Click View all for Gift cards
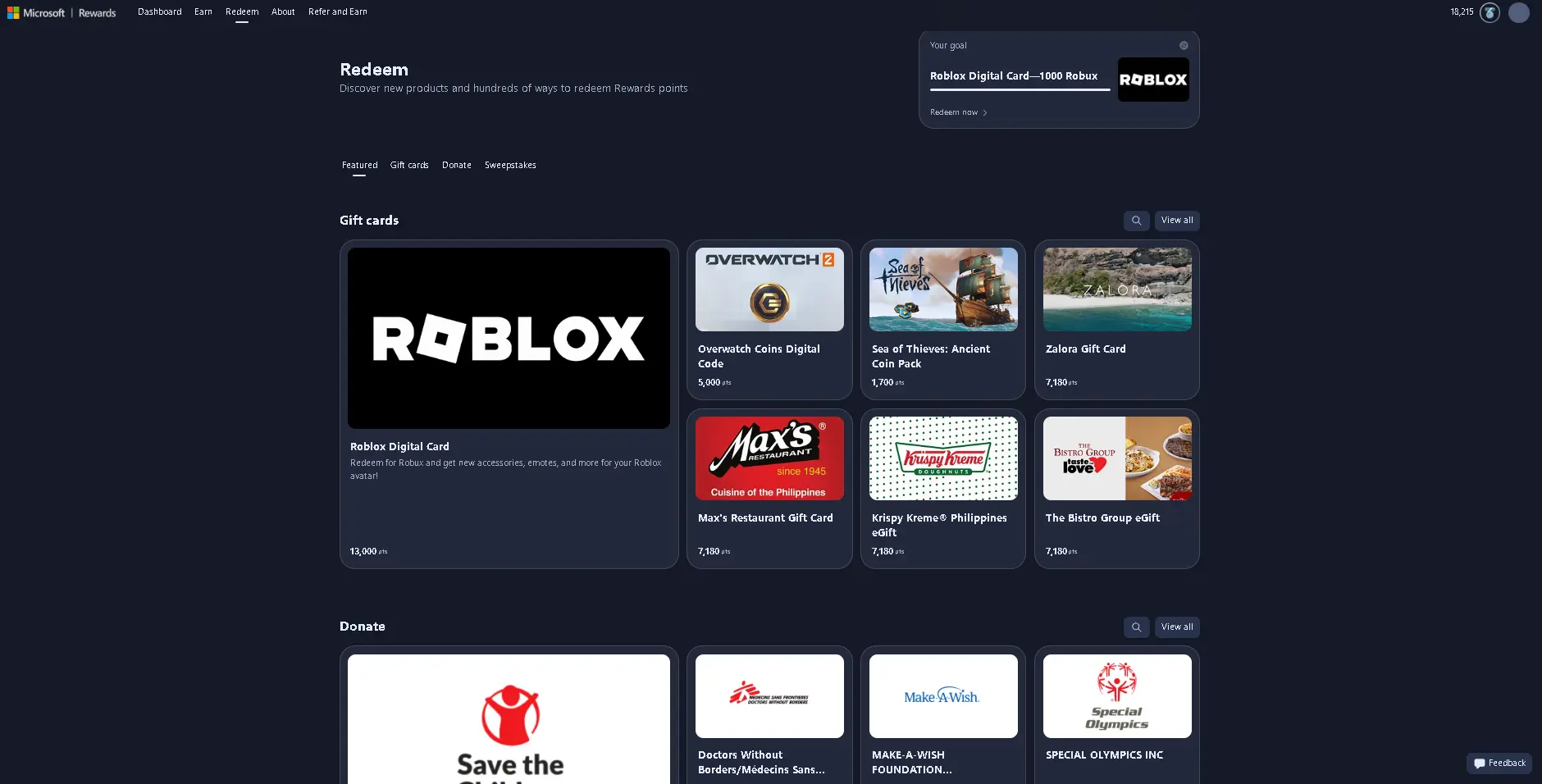The image size is (1542, 784). point(1177,221)
